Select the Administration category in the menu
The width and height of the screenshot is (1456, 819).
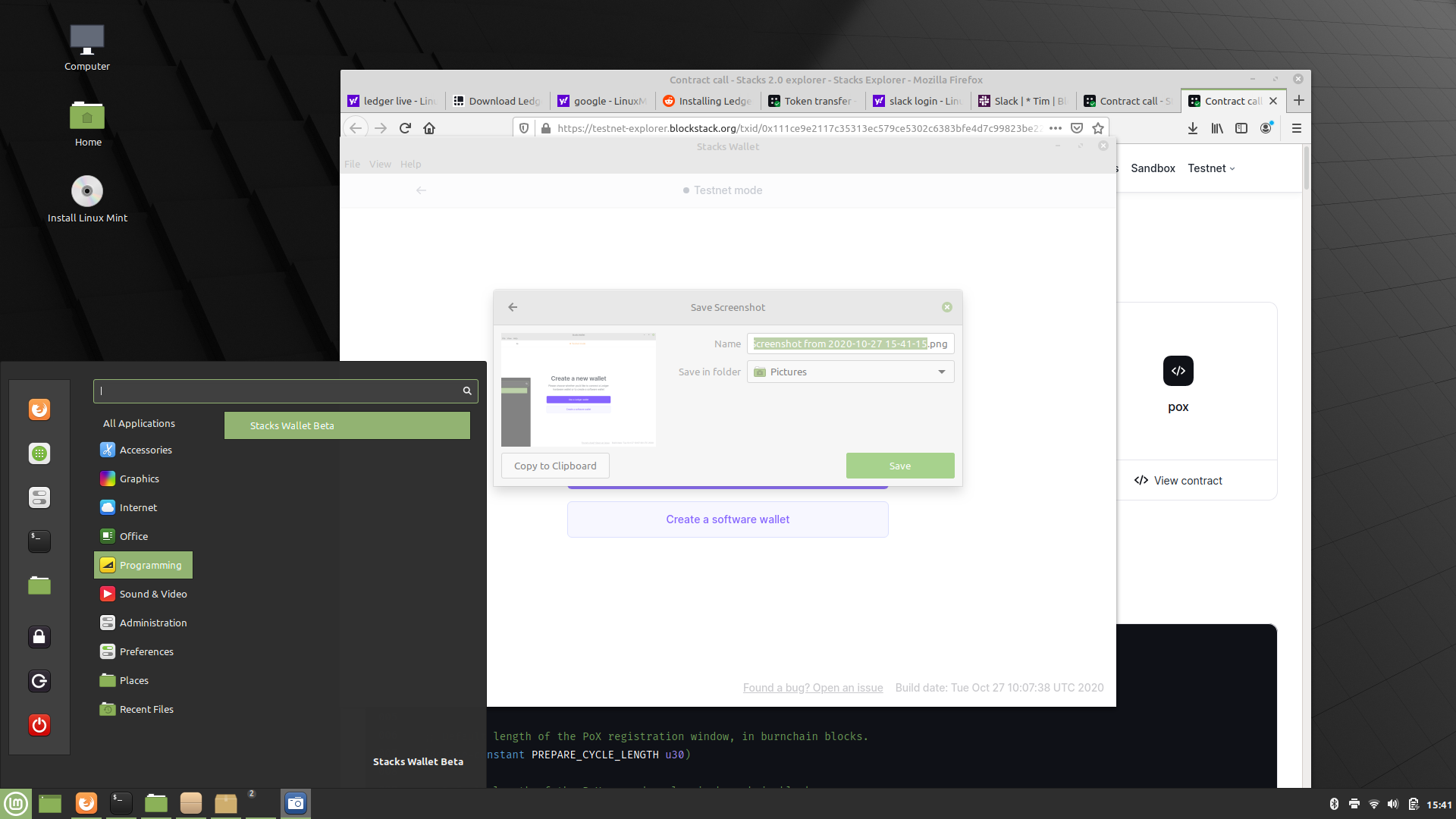(143, 623)
